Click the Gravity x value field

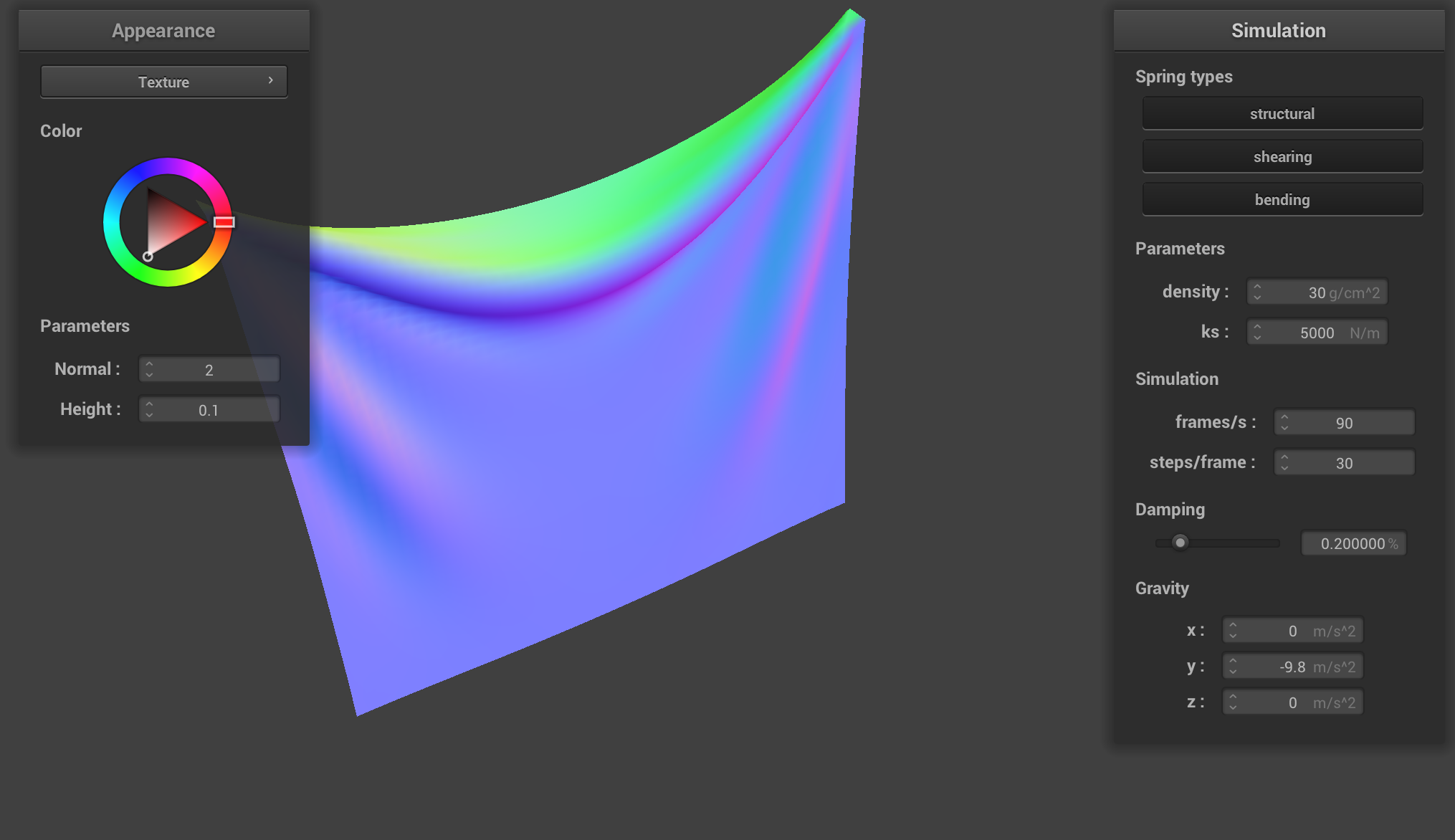tap(1293, 630)
